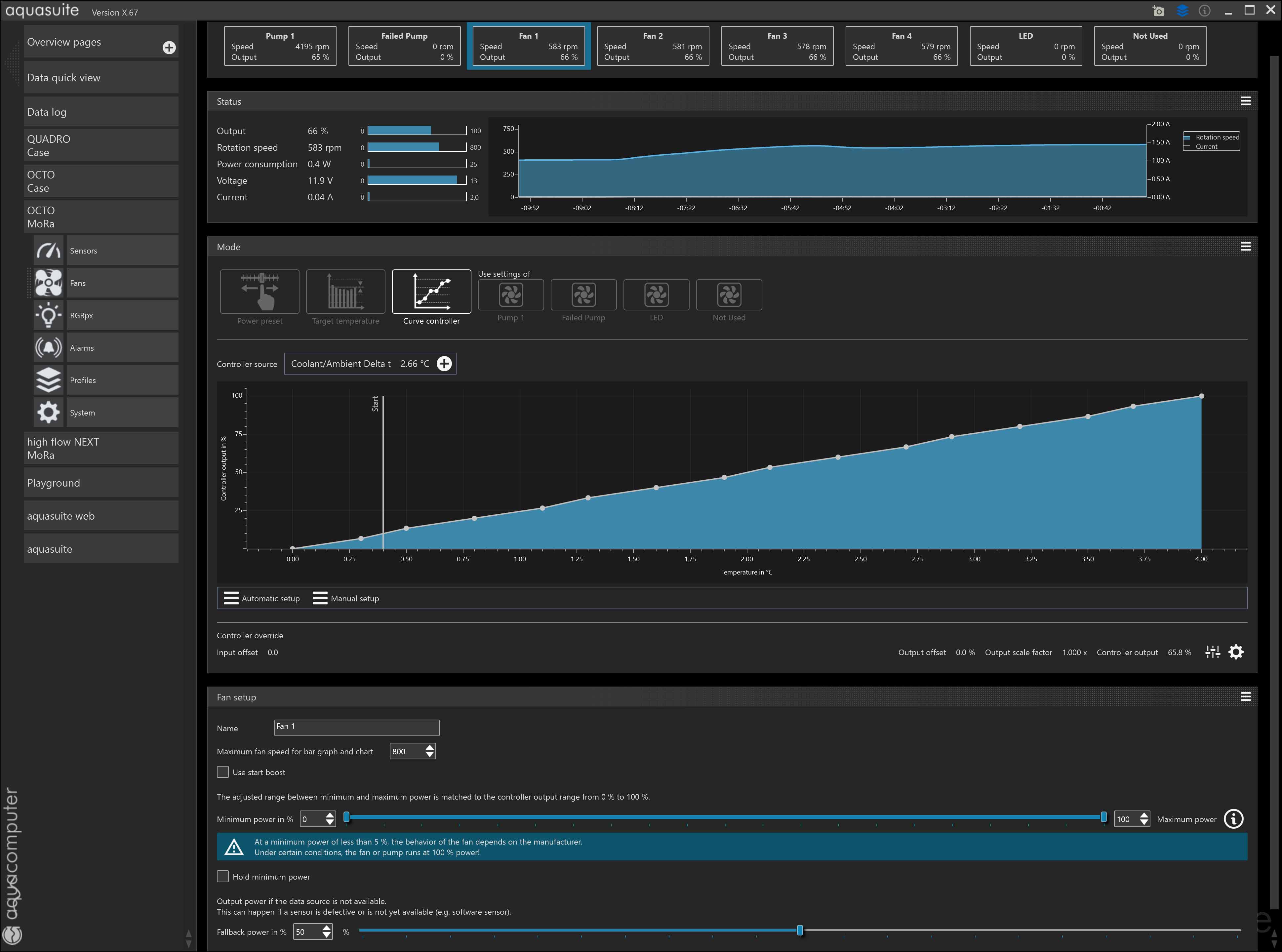The height and width of the screenshot is (952, 1282).
Task: Open the Status panel hamburger menu
Action: coord(1245,101)
